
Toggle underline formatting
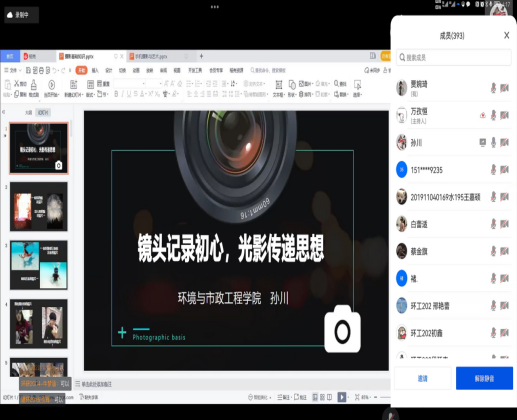click(x=129, y=94)
